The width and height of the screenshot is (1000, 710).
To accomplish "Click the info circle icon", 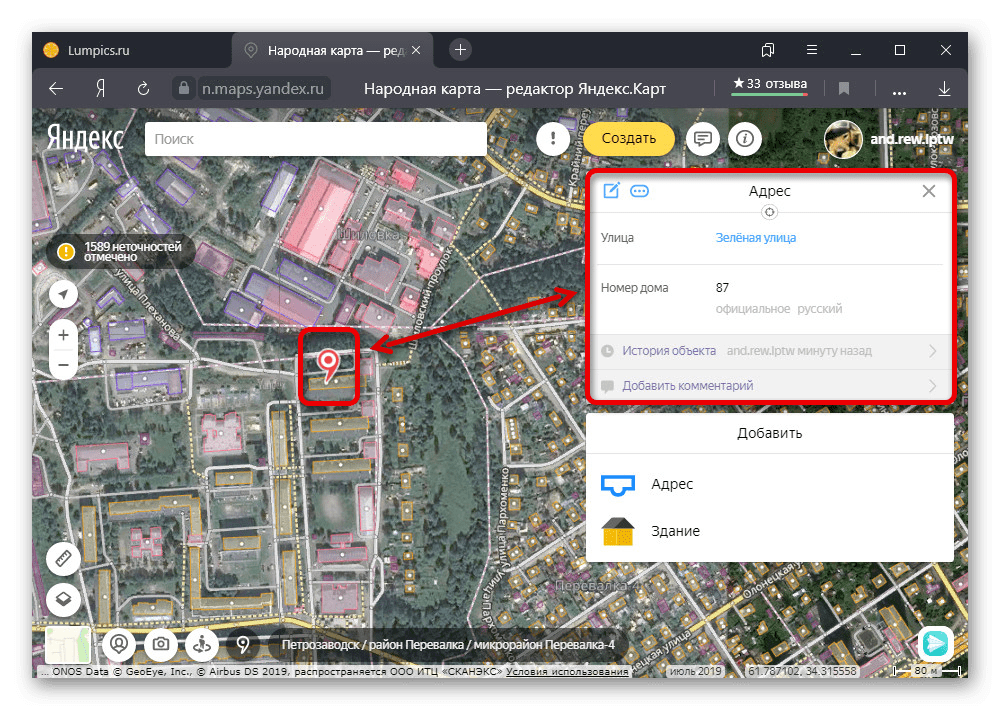I will tap(745, 139).
